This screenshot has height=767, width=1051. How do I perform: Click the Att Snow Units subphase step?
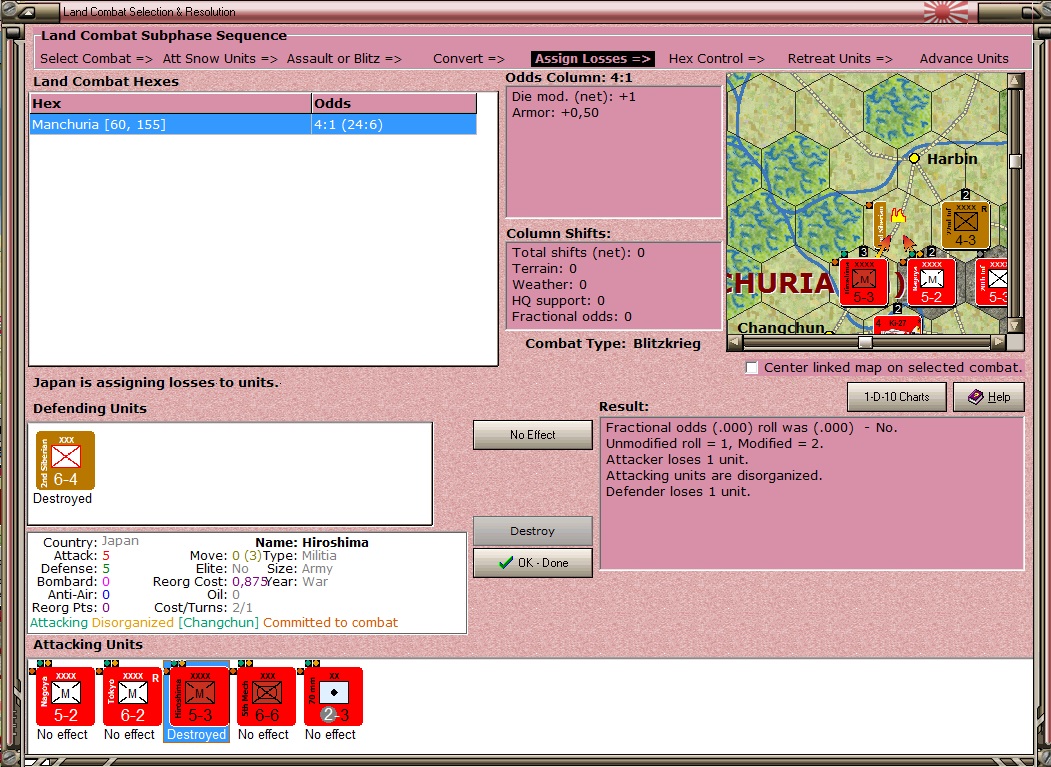(x=220, y=58)
